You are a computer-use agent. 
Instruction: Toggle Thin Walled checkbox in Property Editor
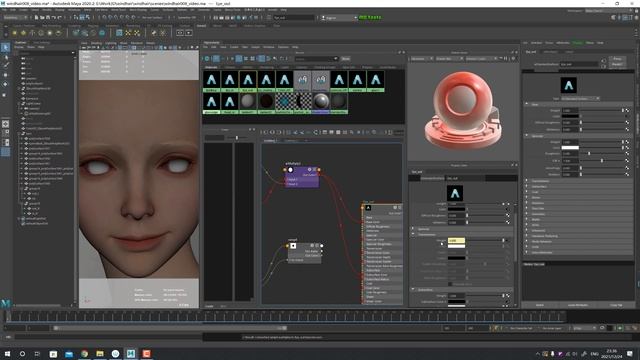click(450, 284)
